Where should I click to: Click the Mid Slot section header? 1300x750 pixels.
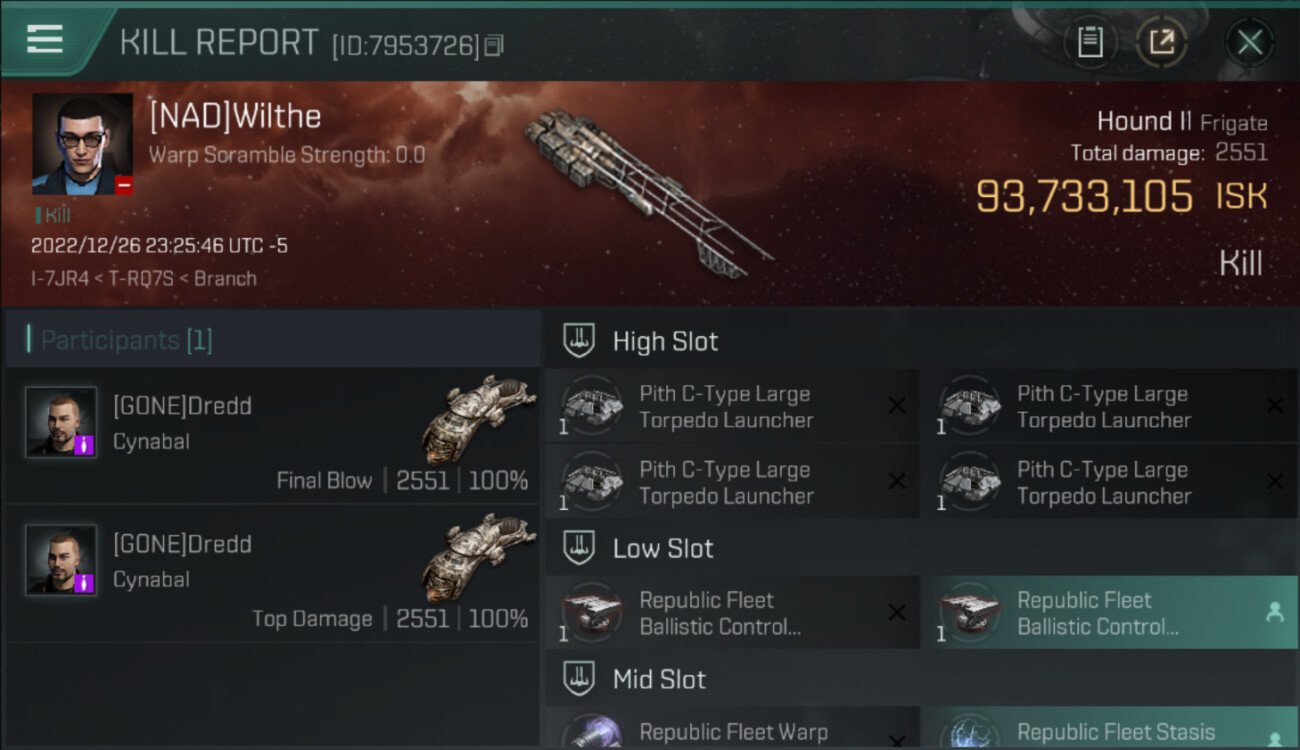pos(921,679)
